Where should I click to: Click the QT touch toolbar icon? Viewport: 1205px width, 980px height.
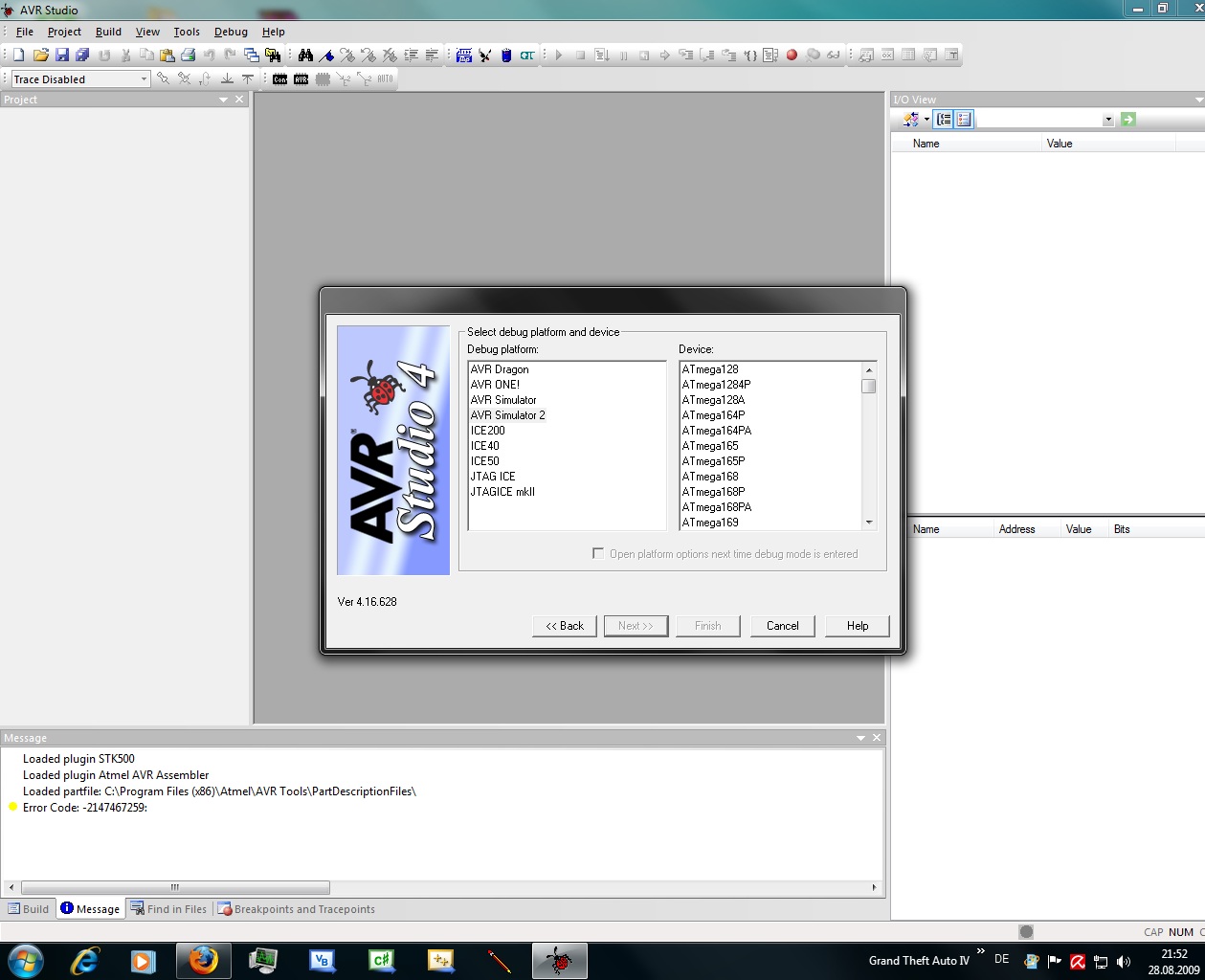tap(527, 56)
